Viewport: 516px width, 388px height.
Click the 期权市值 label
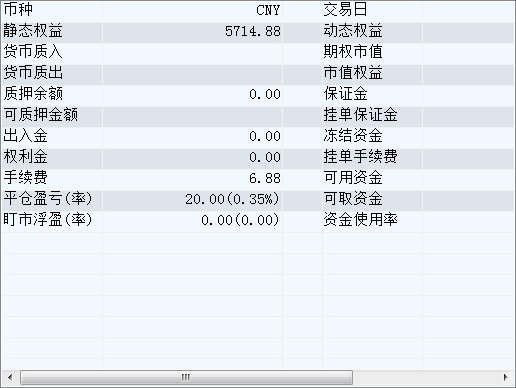[353, 52]
